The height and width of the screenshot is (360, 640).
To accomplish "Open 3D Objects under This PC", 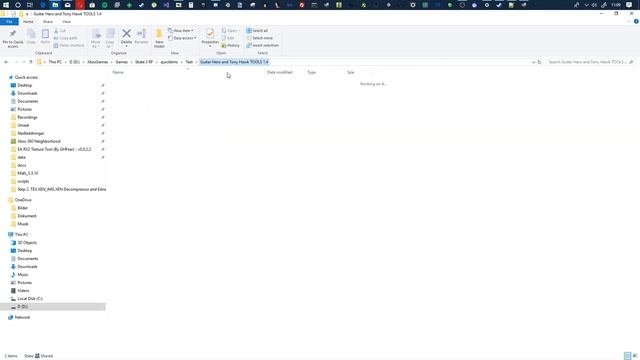I will pyautogui.click(x=27, y=242).
